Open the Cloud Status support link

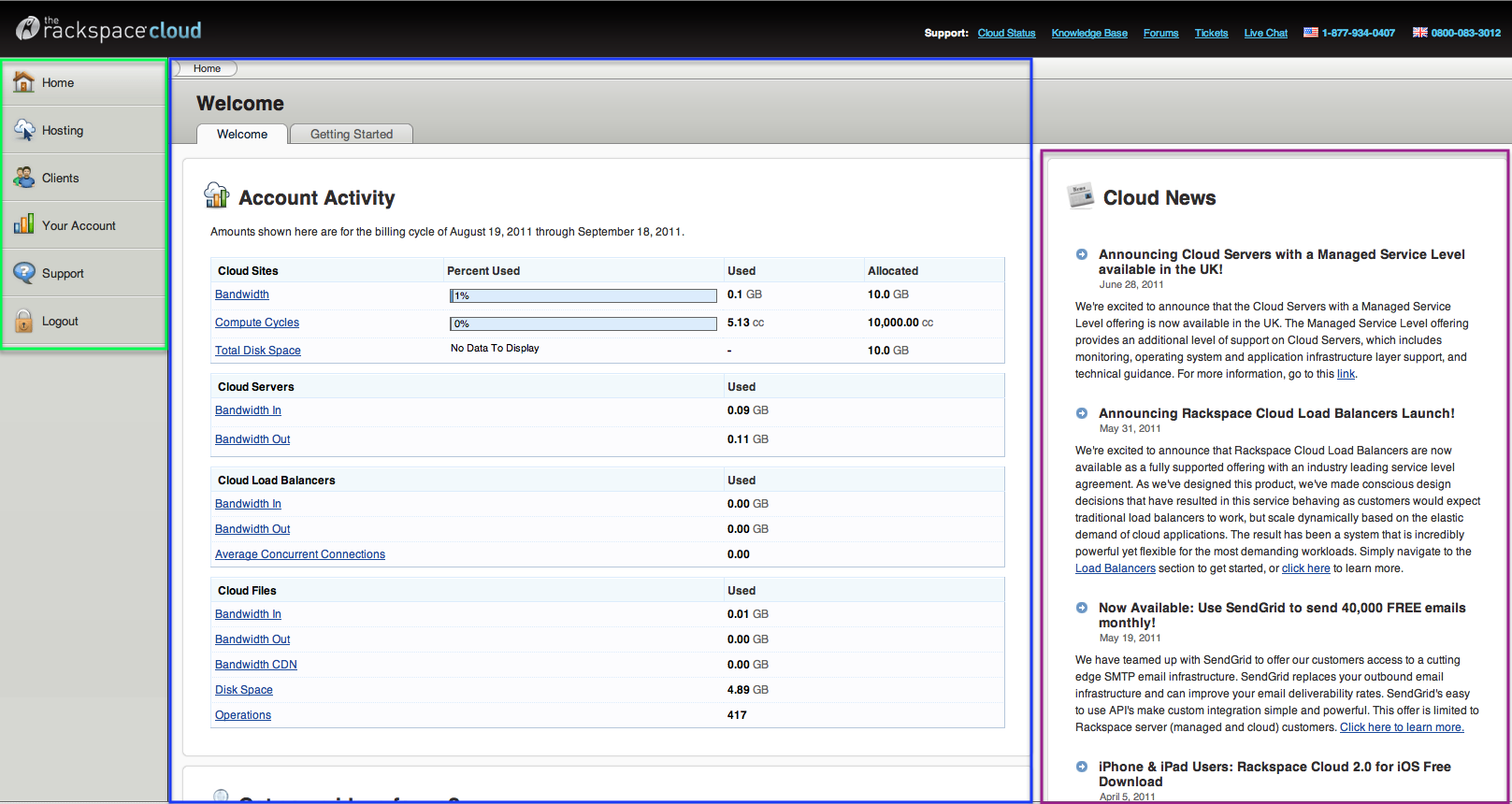click(1007, 33)
